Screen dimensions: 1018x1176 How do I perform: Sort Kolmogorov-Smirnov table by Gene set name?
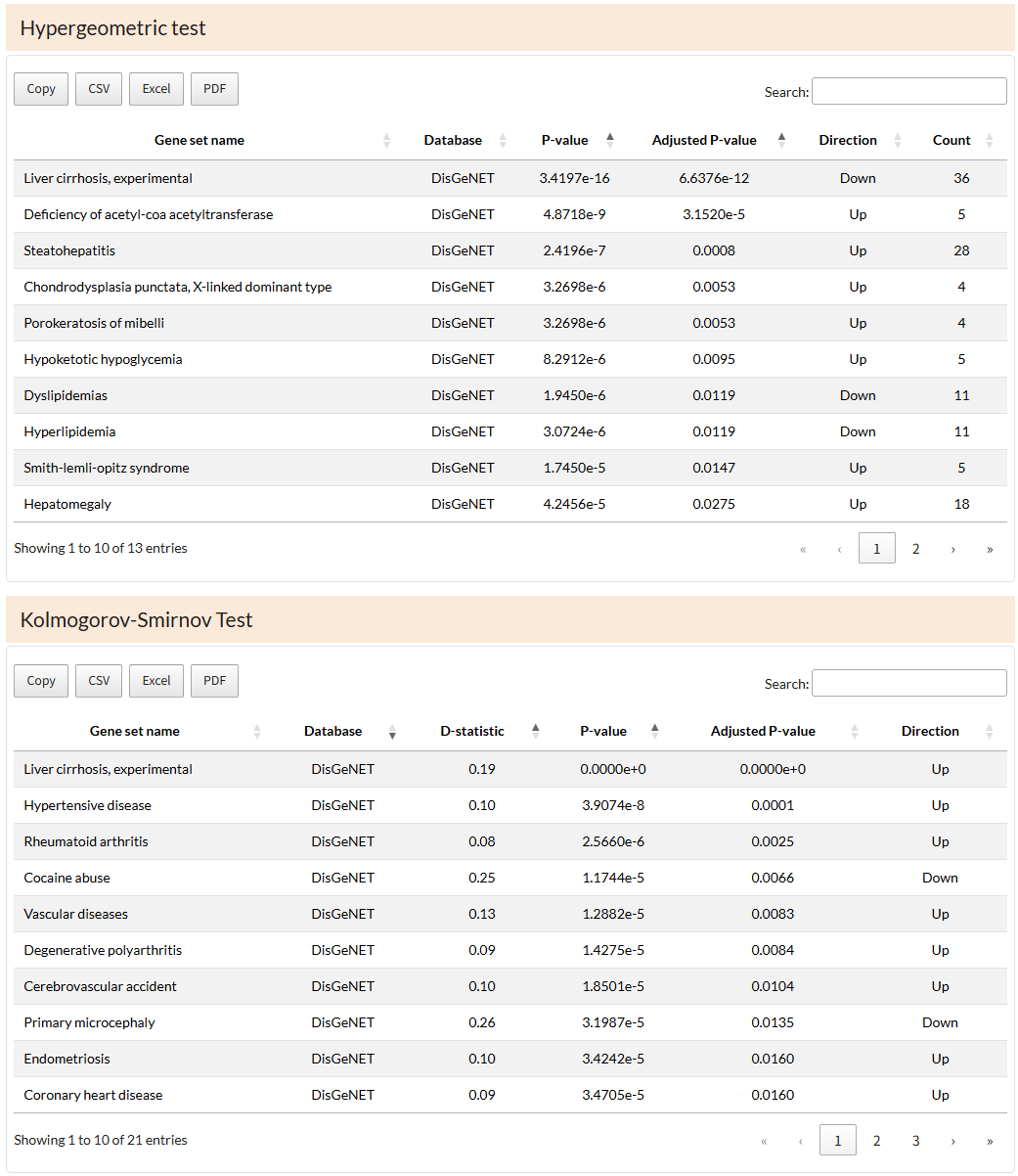pyautogui.click(x=141, y=731)
